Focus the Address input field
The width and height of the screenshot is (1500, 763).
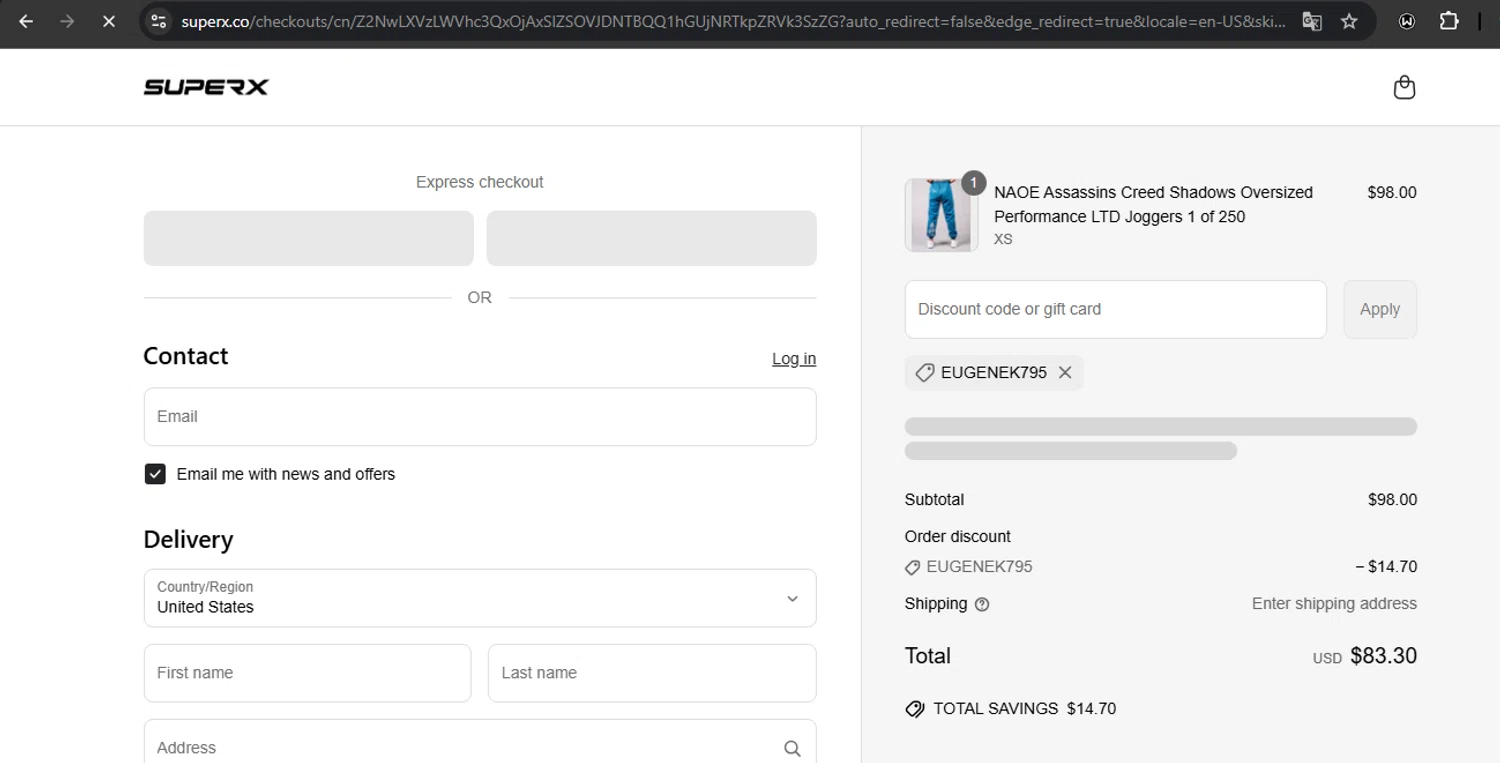(x=480, y=742)
